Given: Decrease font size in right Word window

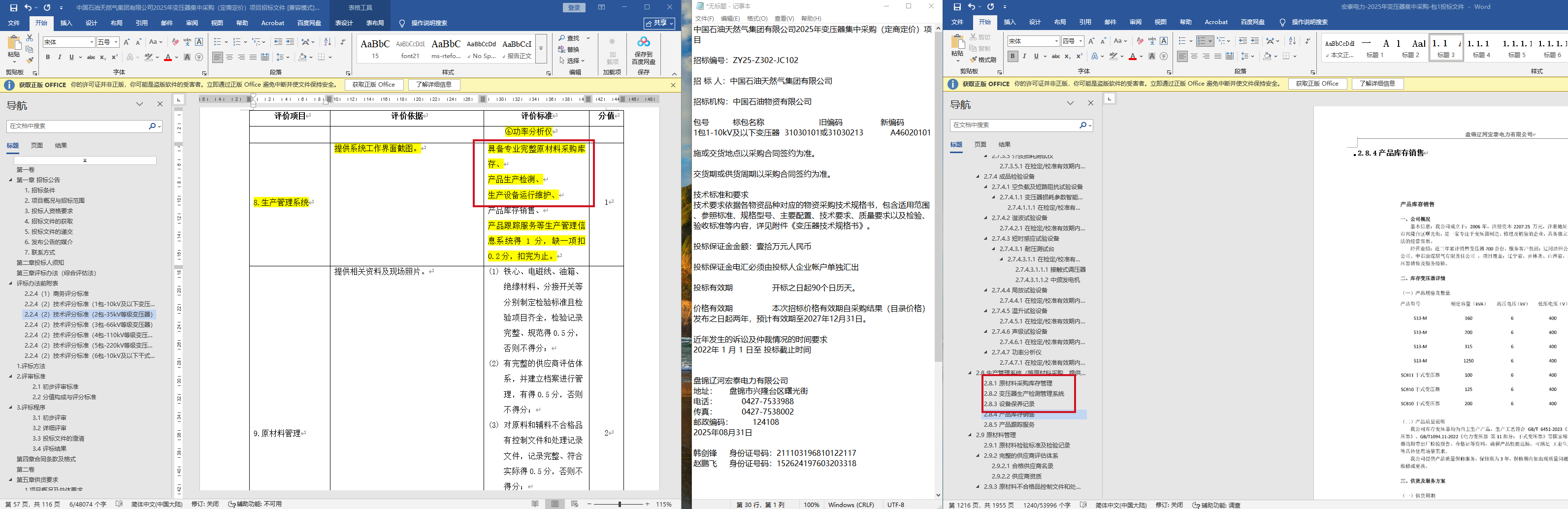Looking at the screenshot, I should tap(1103, 41).
